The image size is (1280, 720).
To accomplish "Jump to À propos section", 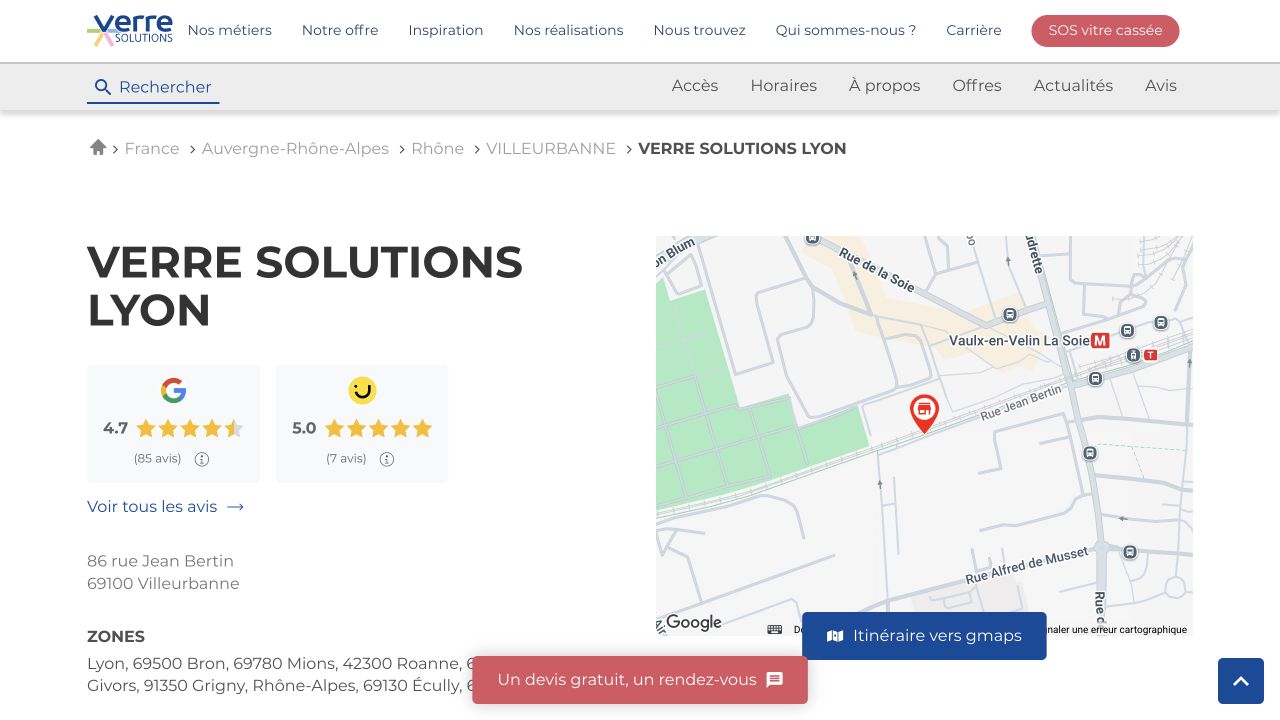I will pyautogui.click(x=885, y=86).
